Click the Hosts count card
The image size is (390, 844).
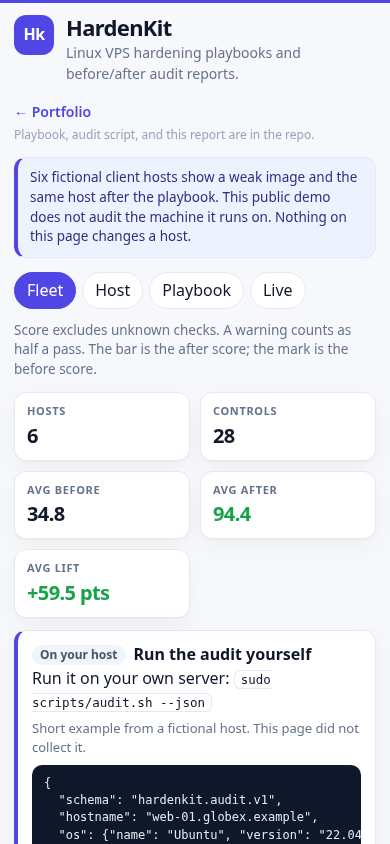click(x=102, y=426)
